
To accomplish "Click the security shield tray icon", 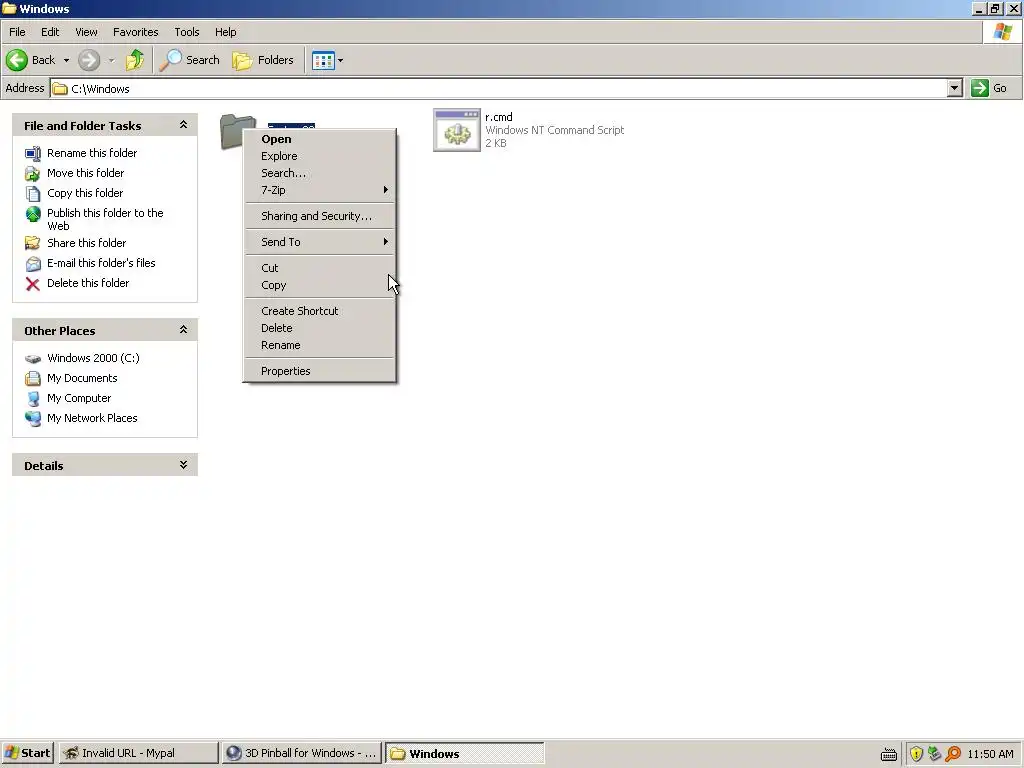I will [x=916, y=754].
